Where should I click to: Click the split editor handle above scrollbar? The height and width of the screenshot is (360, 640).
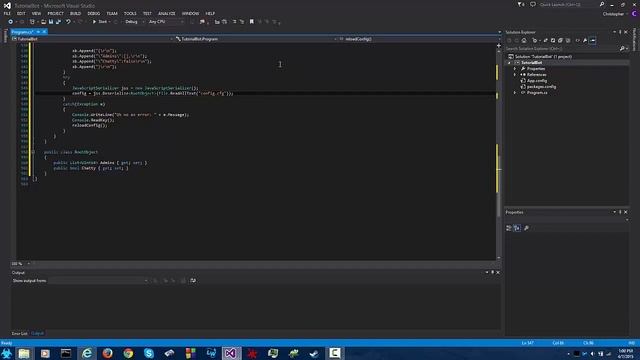(x=498, y=45)
